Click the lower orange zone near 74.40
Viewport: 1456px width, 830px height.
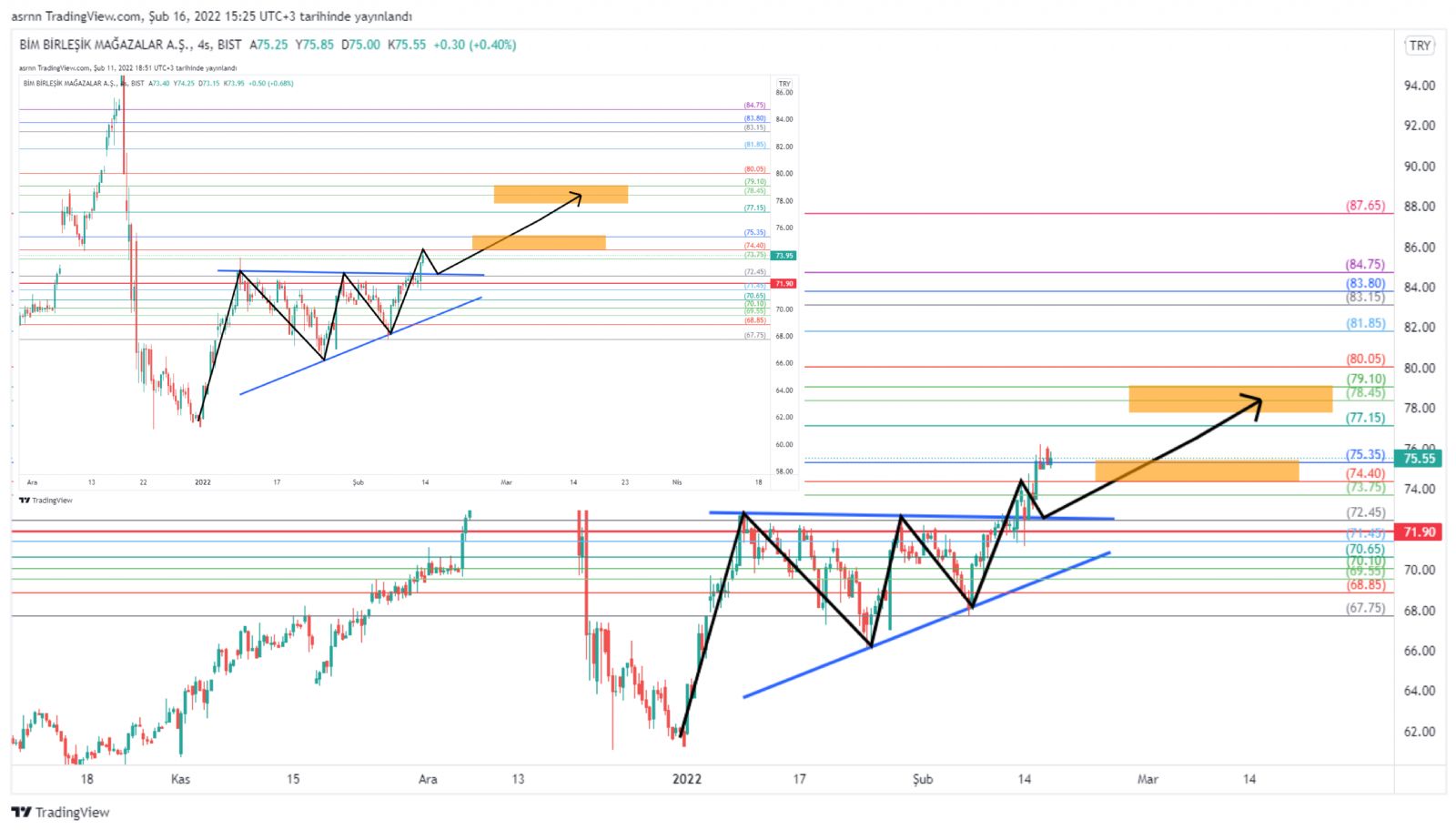[x=1197, y=471]
